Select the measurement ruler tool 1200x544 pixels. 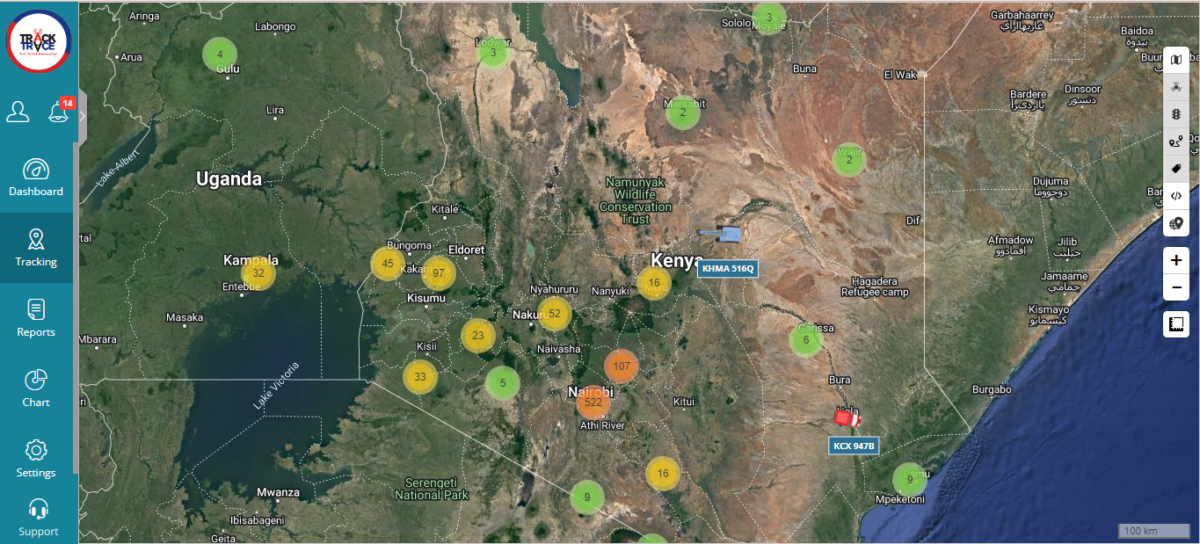coord(1176,324)
